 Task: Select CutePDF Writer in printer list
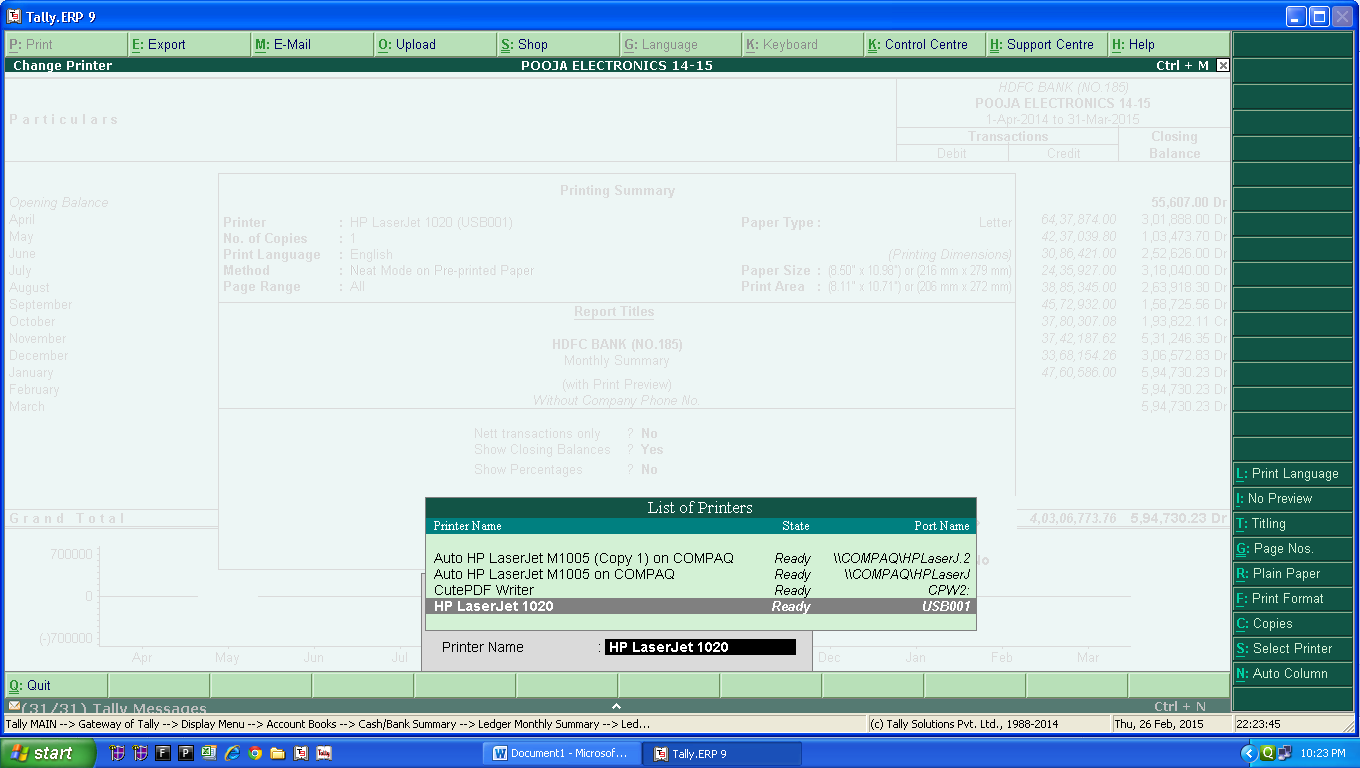[x=700, y=590]
